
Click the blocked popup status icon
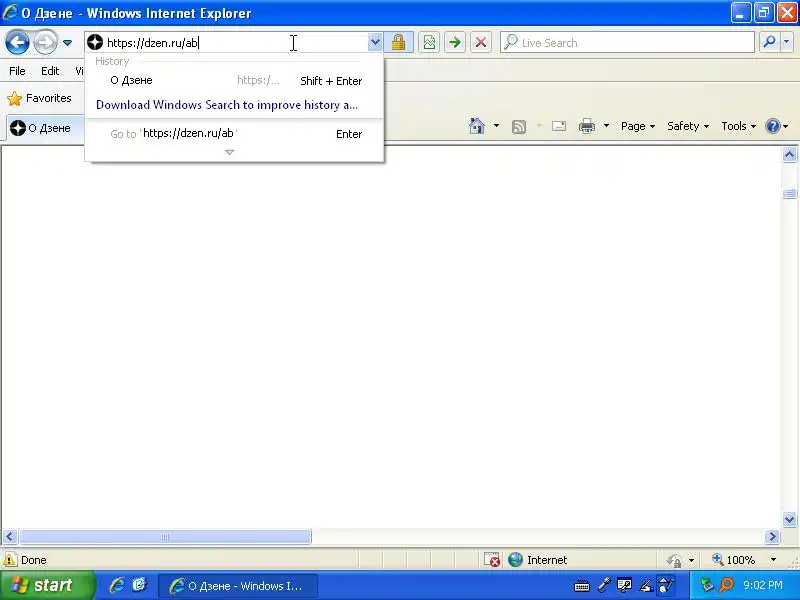click(491, 560)
